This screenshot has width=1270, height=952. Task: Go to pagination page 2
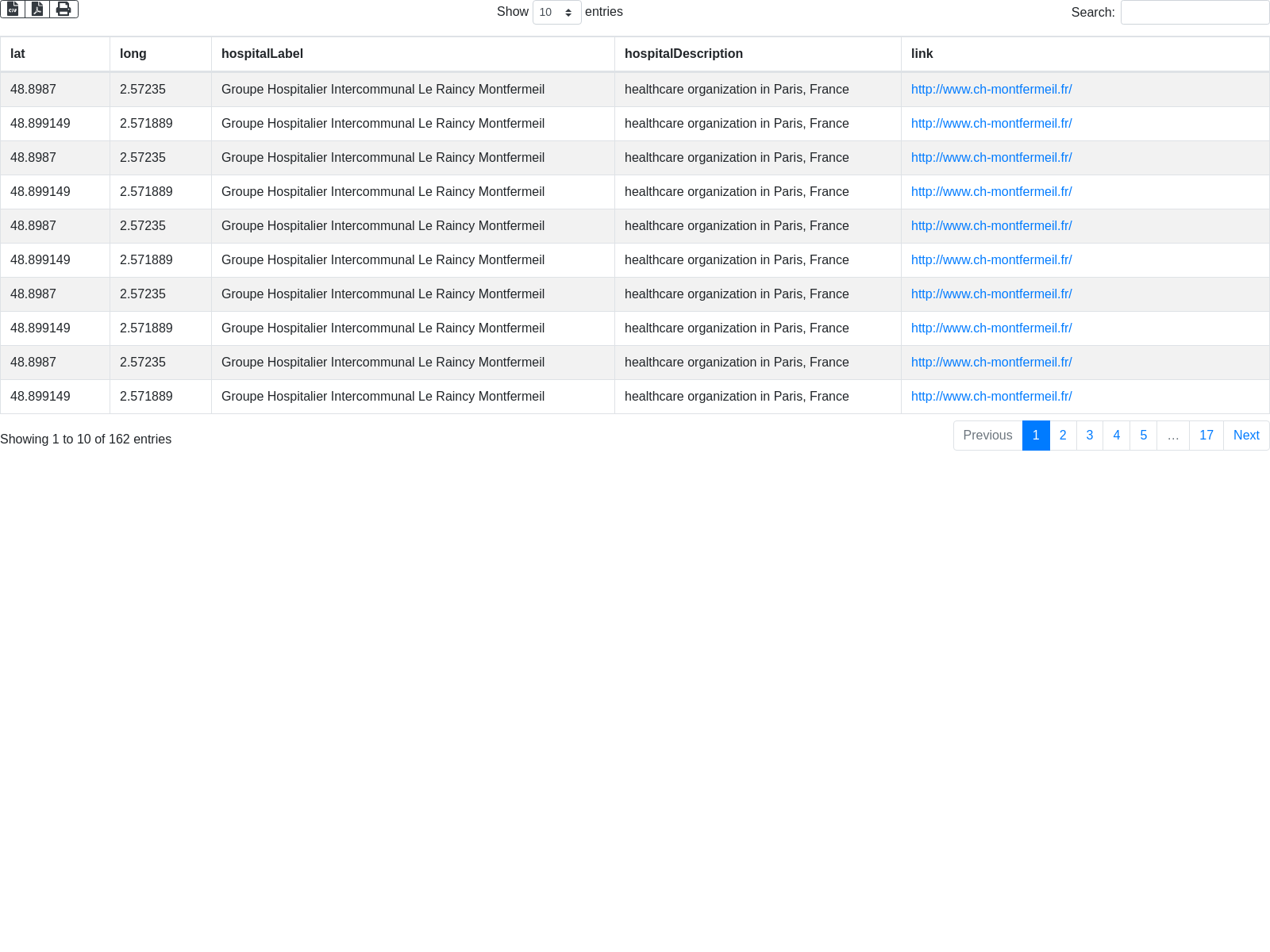1063,436
